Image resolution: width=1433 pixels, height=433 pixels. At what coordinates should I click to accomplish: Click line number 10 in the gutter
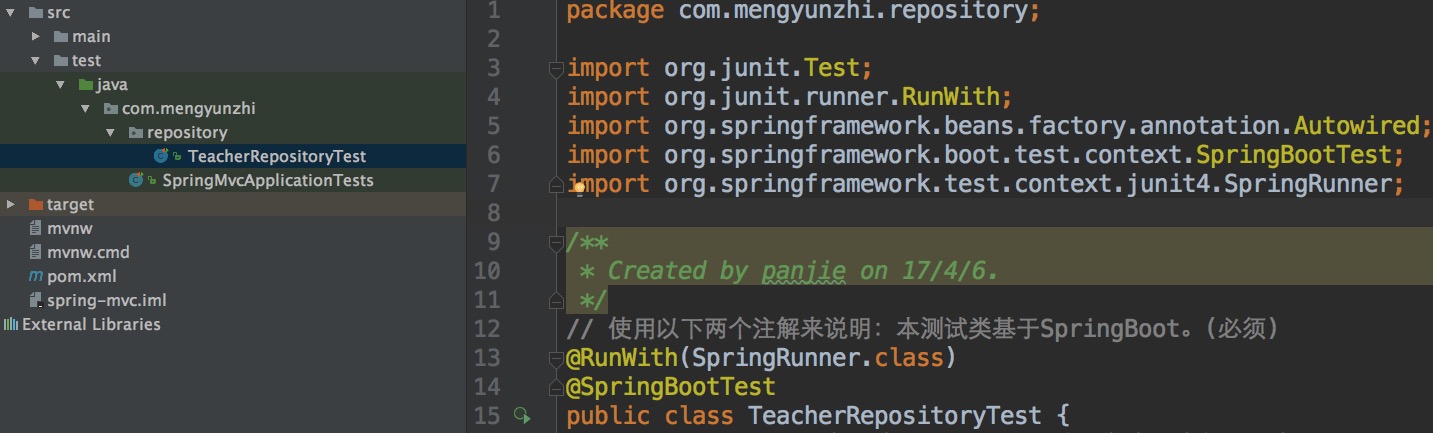(487, 271)
